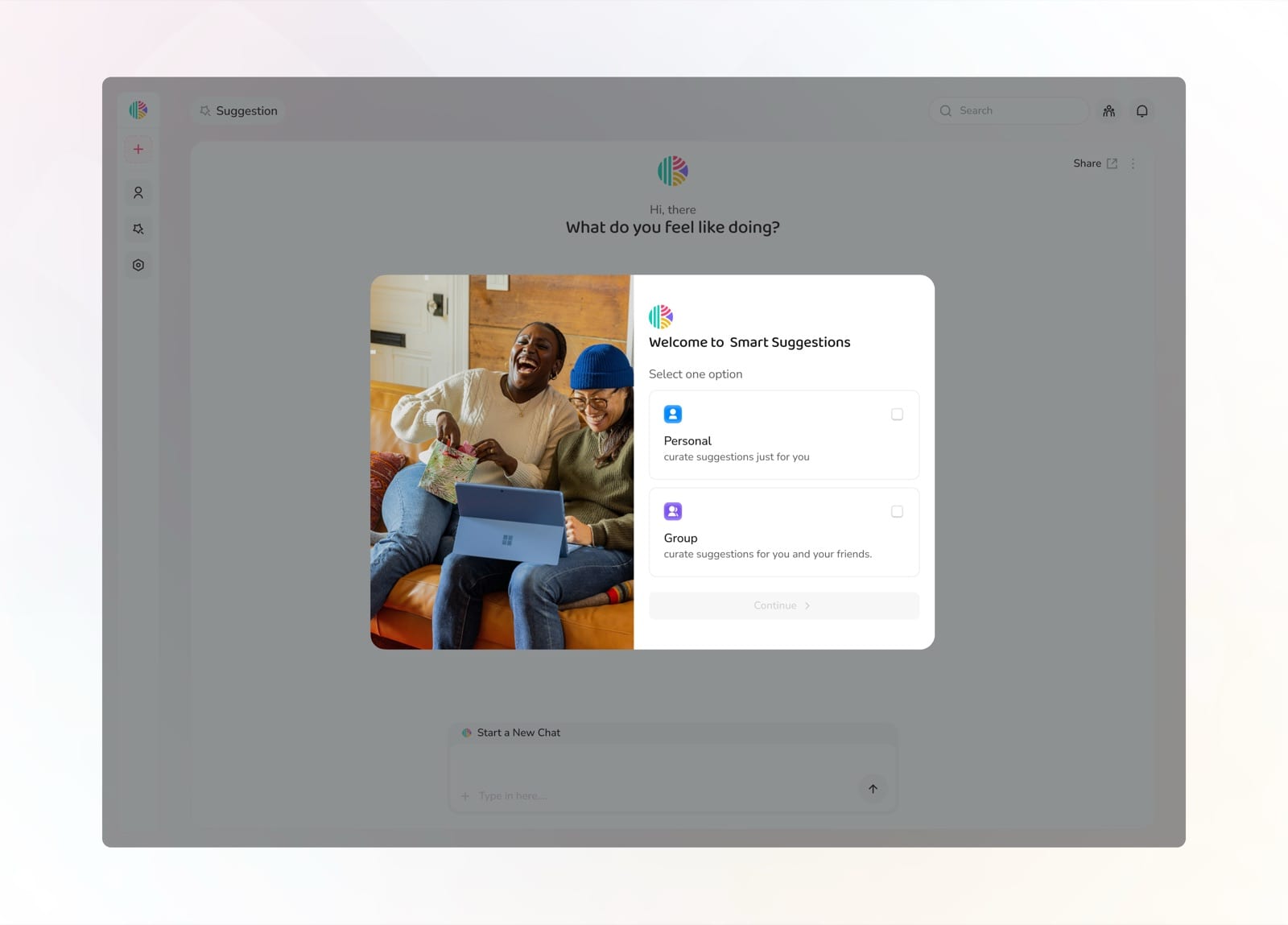
Task: Click the Share link with external icon
Action: (x=1096, y=163)
